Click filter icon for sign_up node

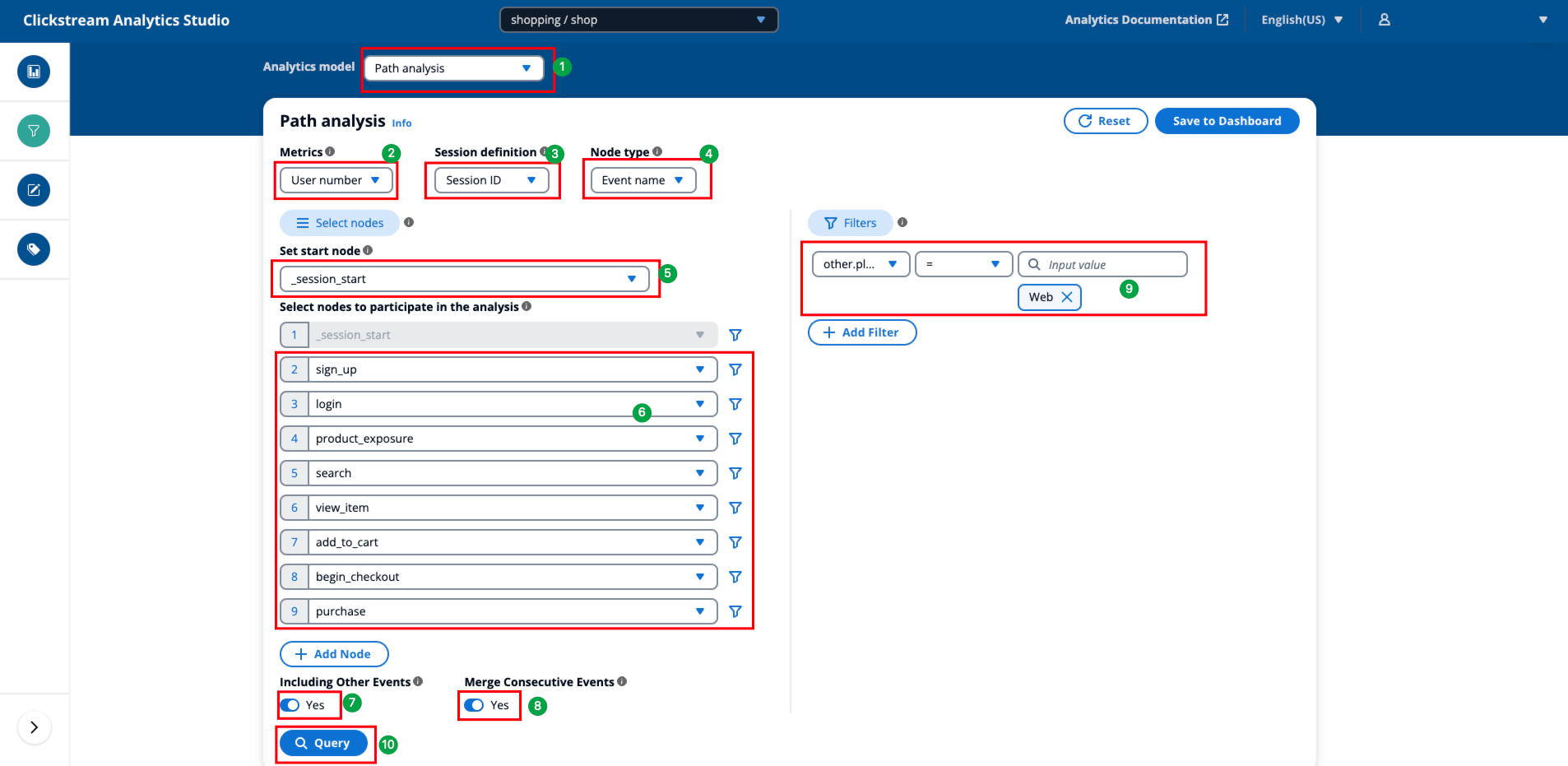[735, 369]
